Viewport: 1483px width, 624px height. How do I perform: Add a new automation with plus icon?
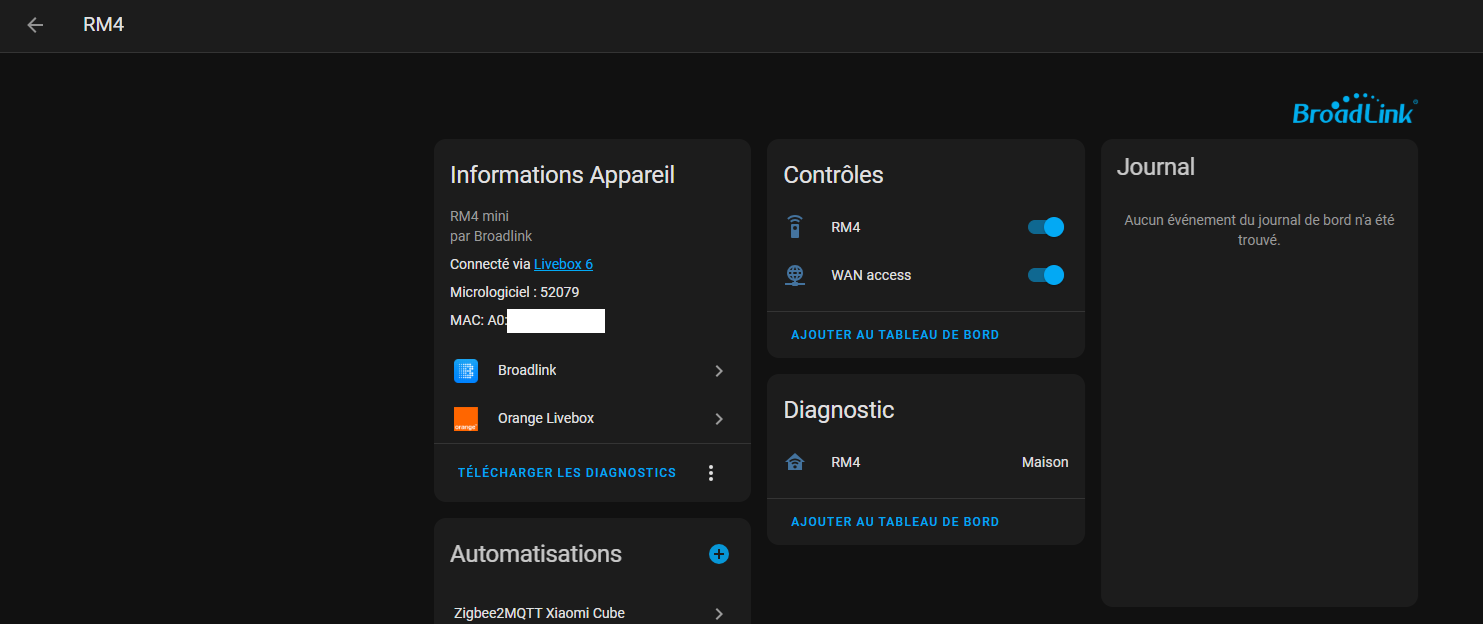(x=719, y=554)
